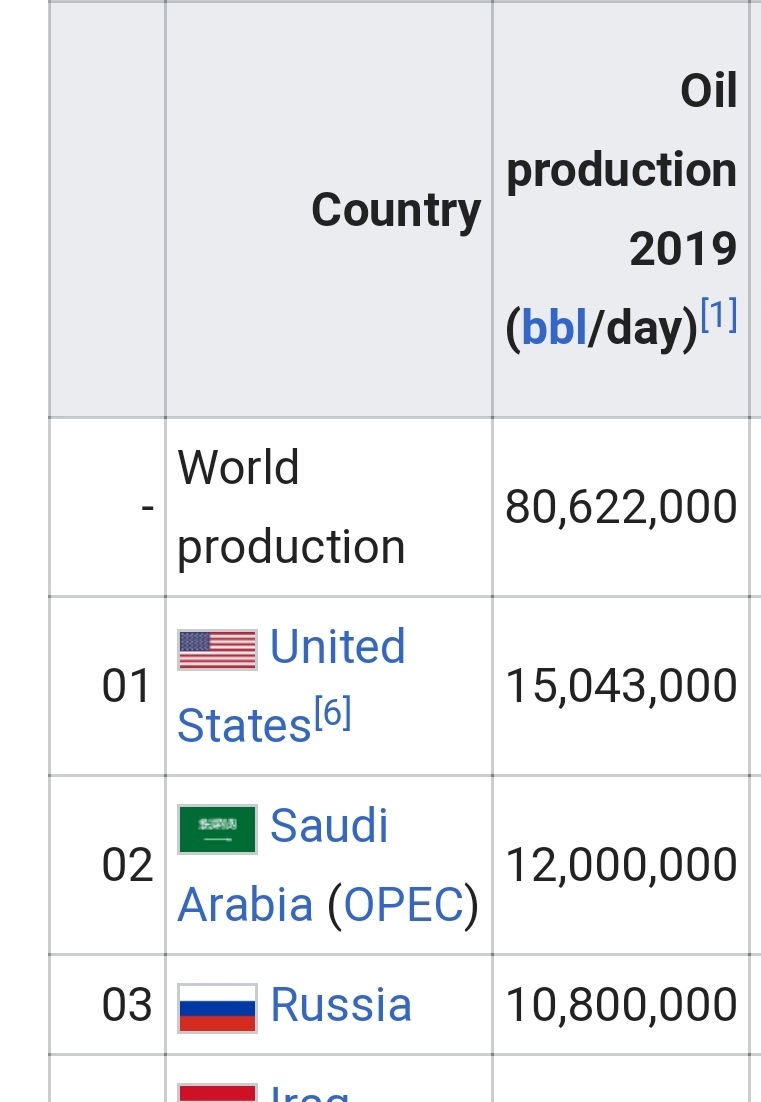Screen dimensions: 761x1102
Task: Select the 80,622,000 world total value
Action: (x=621, y=507)
